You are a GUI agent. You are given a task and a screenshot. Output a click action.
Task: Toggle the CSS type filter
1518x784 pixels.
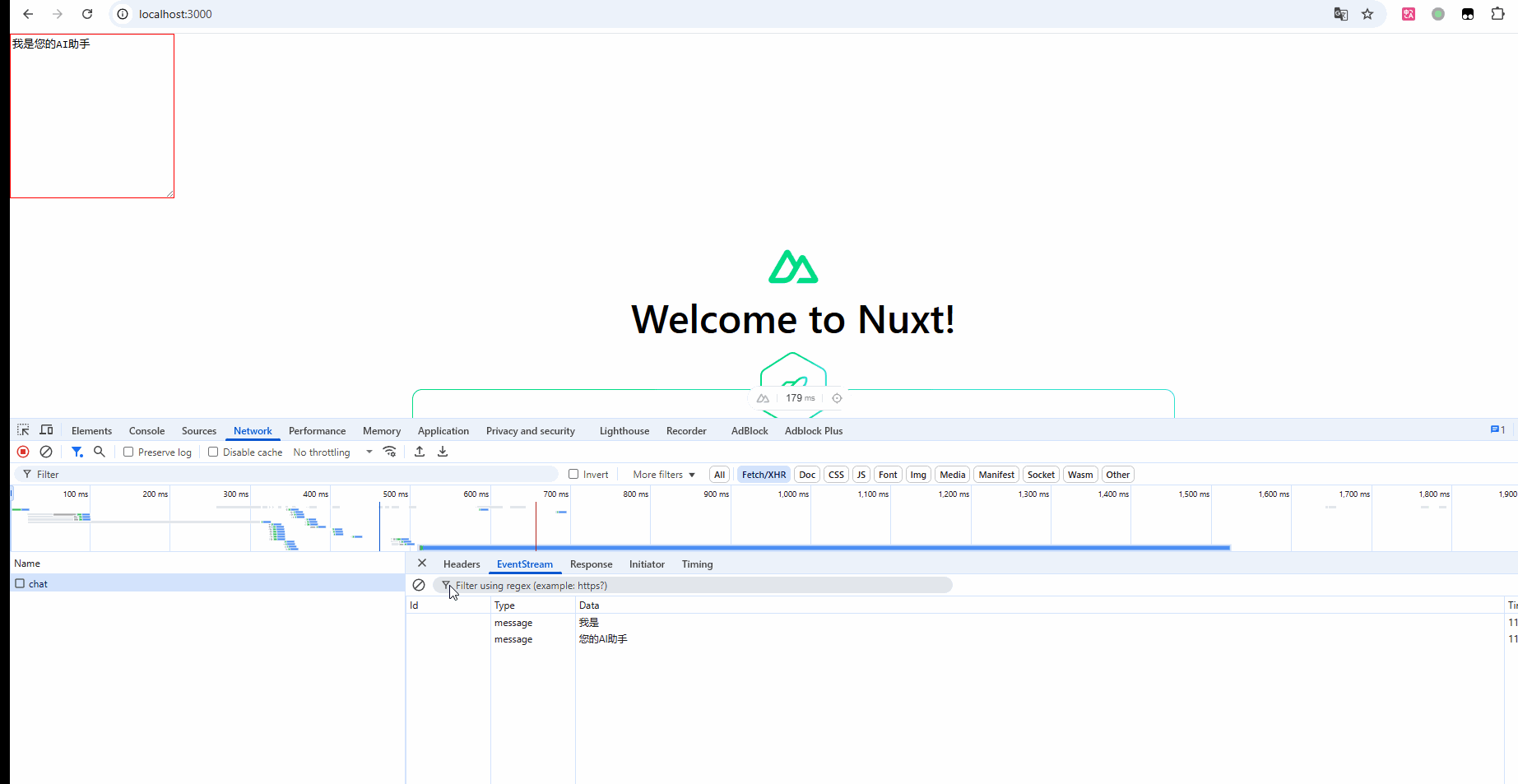(836, 475)
